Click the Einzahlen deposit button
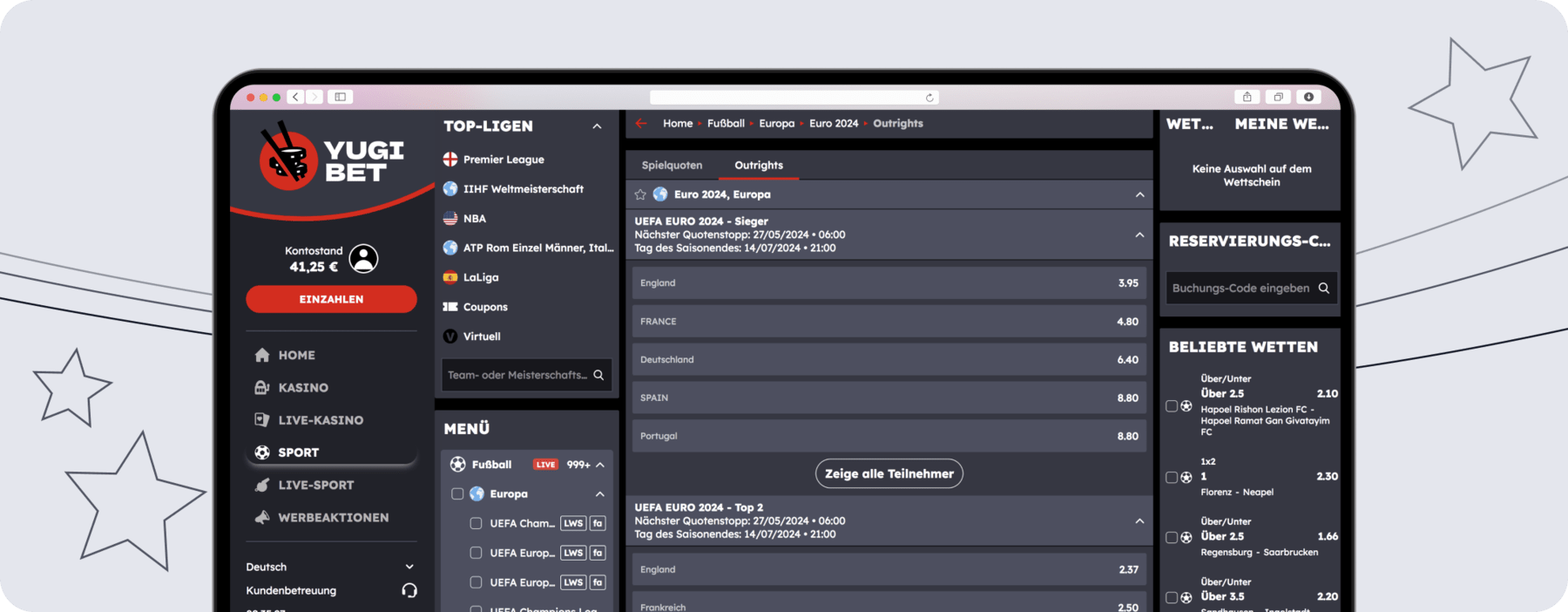This screenshot has height=612, width=1568. 331,299
